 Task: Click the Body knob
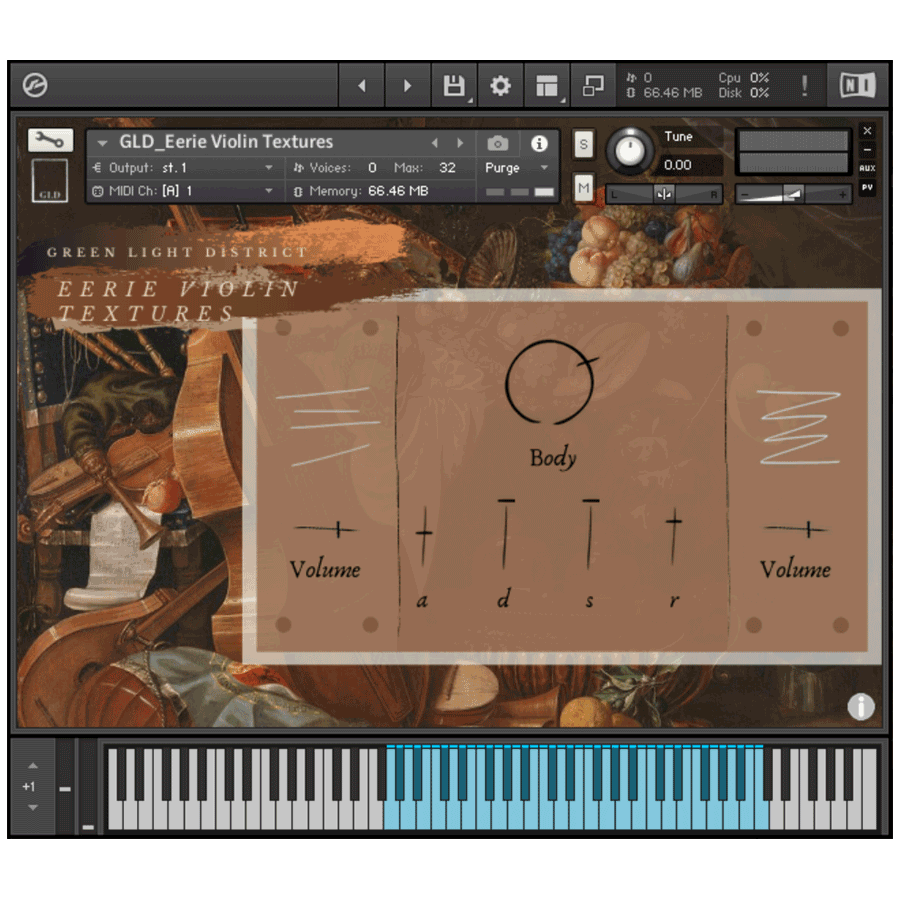click(x=550, y=382)
